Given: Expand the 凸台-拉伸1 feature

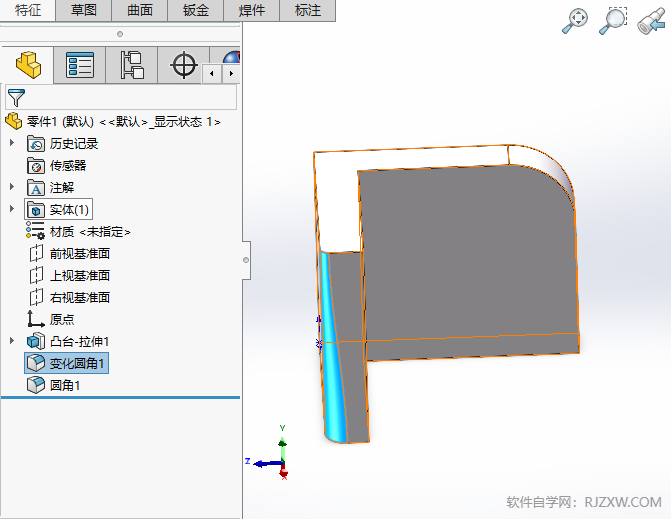Looking at the screenshot, I should (12, 341).
